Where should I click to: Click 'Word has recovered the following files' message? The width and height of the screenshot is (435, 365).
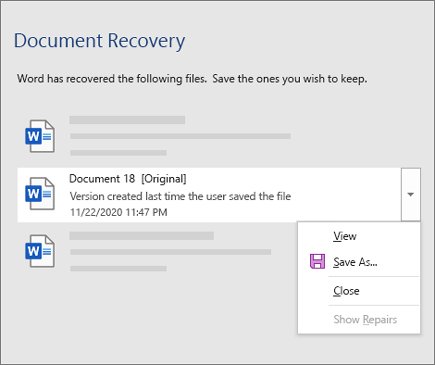point(192,79)
